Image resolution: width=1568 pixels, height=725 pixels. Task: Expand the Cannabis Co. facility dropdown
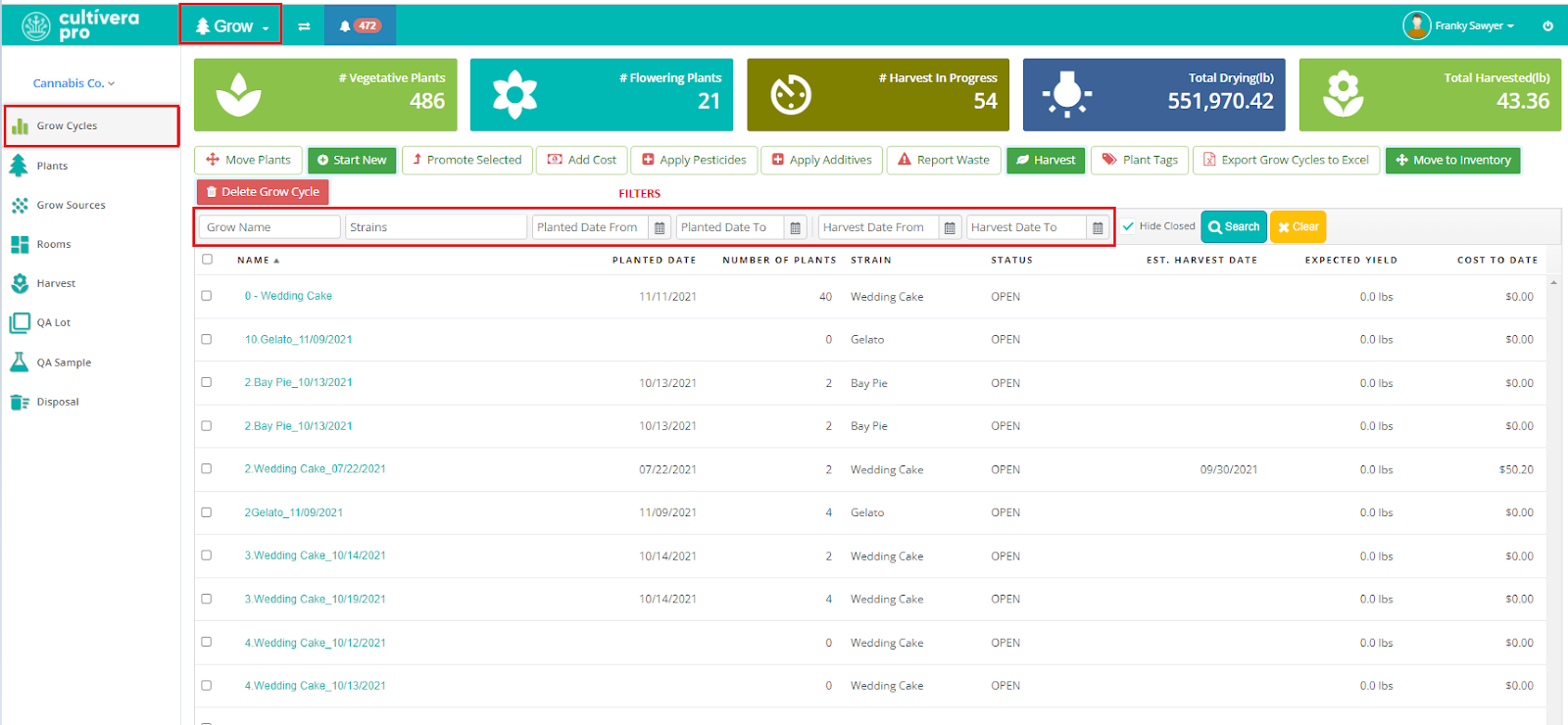click(x=73, y=83)
